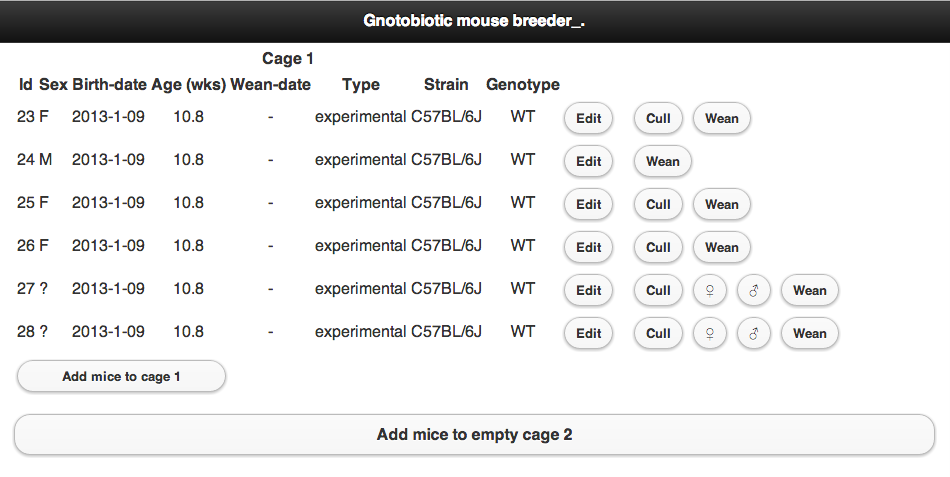950x477 pixels.
Task: Wean mouse 28
Action: click(x=810, y=334)
